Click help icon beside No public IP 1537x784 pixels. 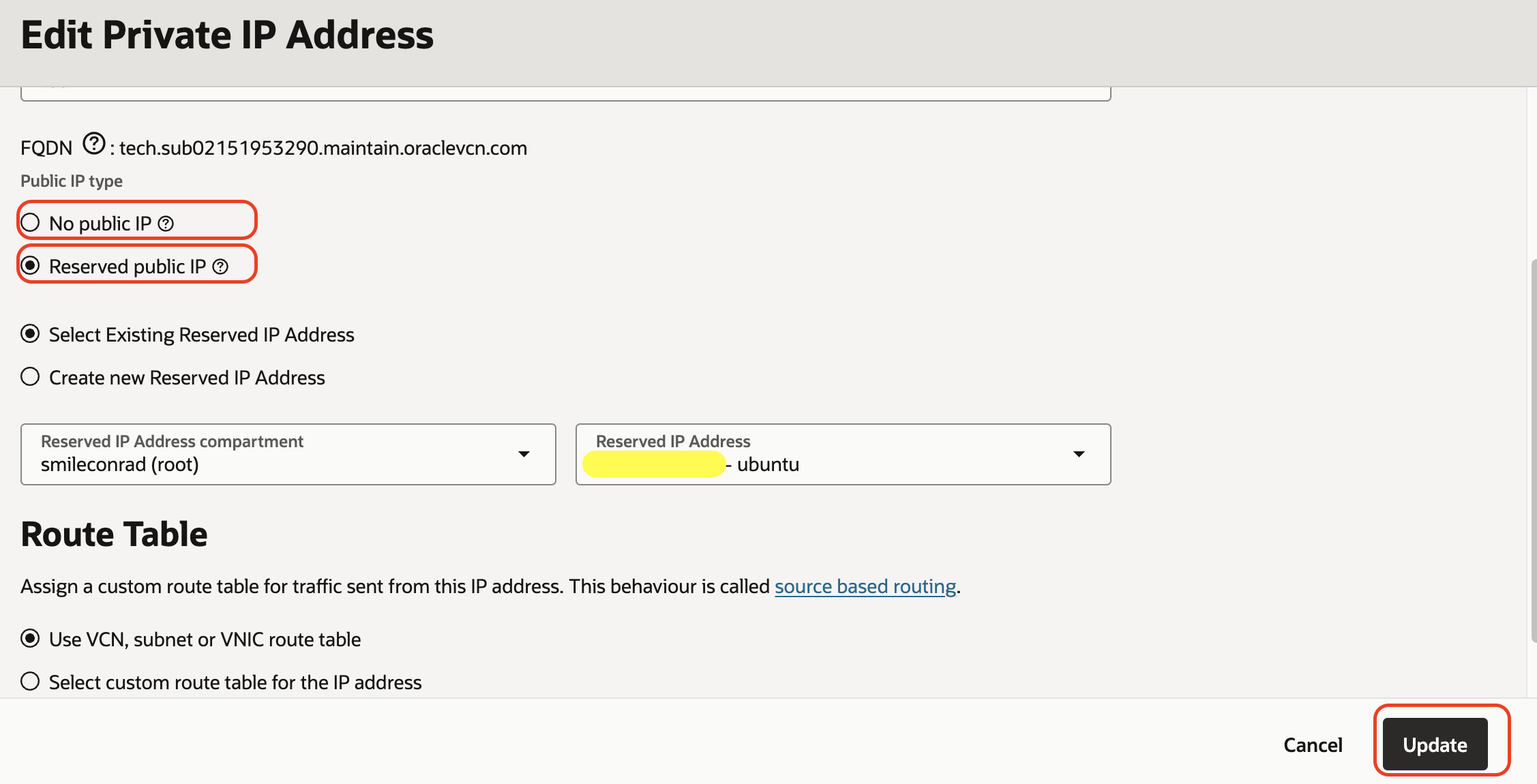pyautogui.click(x=166, y=224)
